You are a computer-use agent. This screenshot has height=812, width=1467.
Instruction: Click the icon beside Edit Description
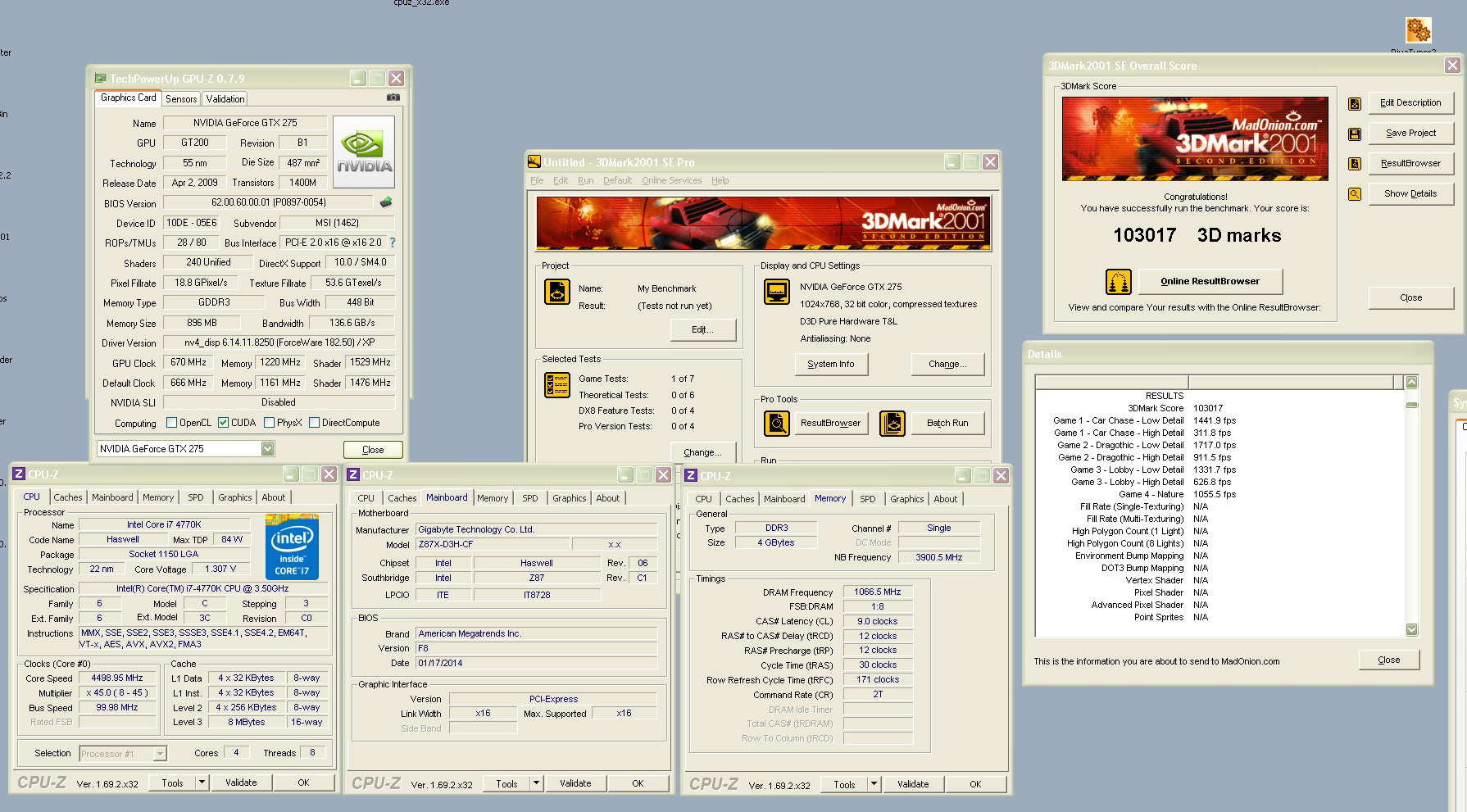1355,104
